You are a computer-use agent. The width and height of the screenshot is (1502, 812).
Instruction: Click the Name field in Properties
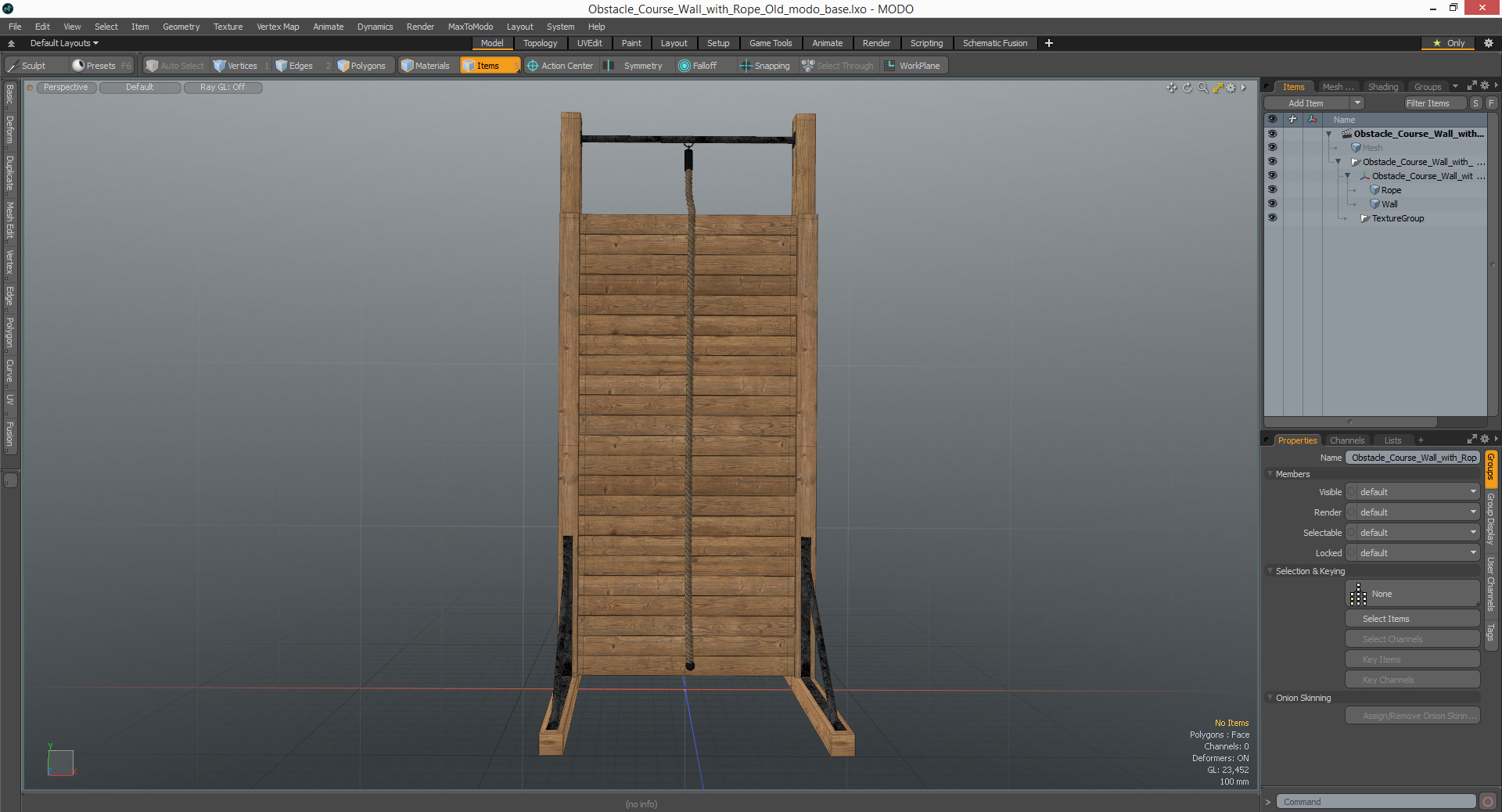point(1413,458)
